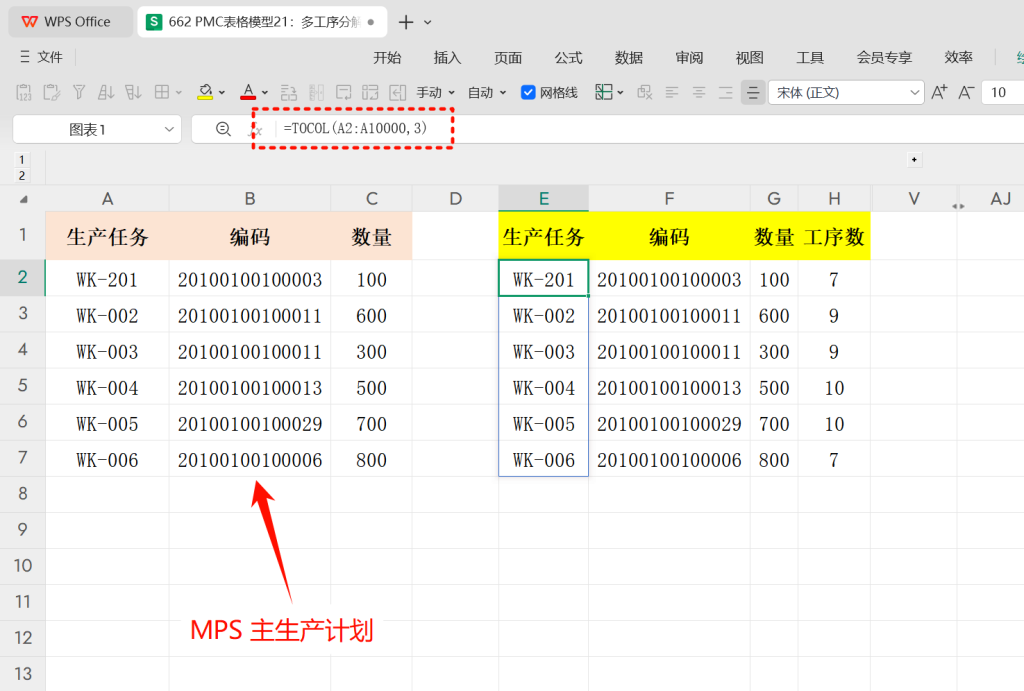Click the zoom magnifier in formula bar

pos(223,129)
